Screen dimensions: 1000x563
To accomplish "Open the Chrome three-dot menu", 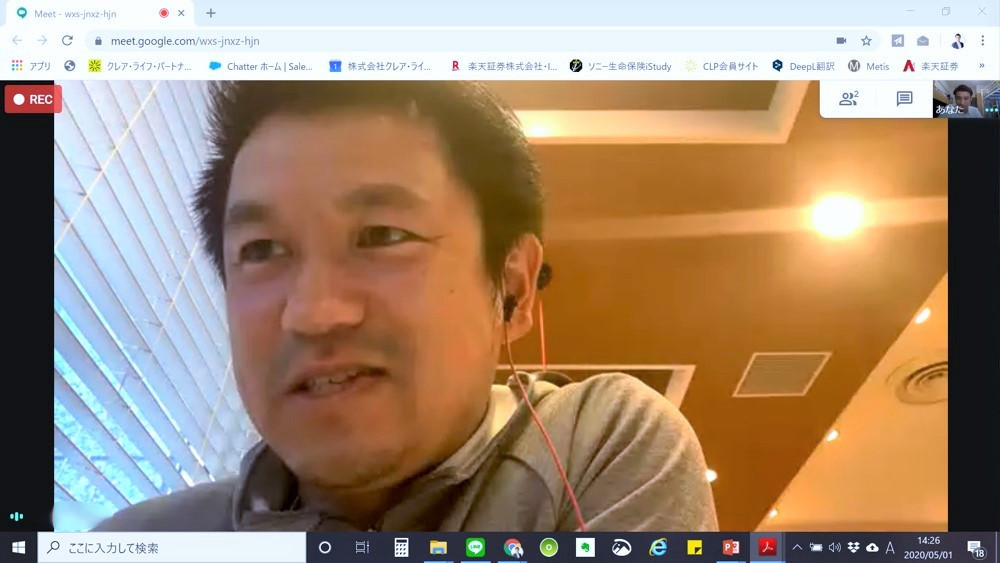I will click(x=983, y=41).
